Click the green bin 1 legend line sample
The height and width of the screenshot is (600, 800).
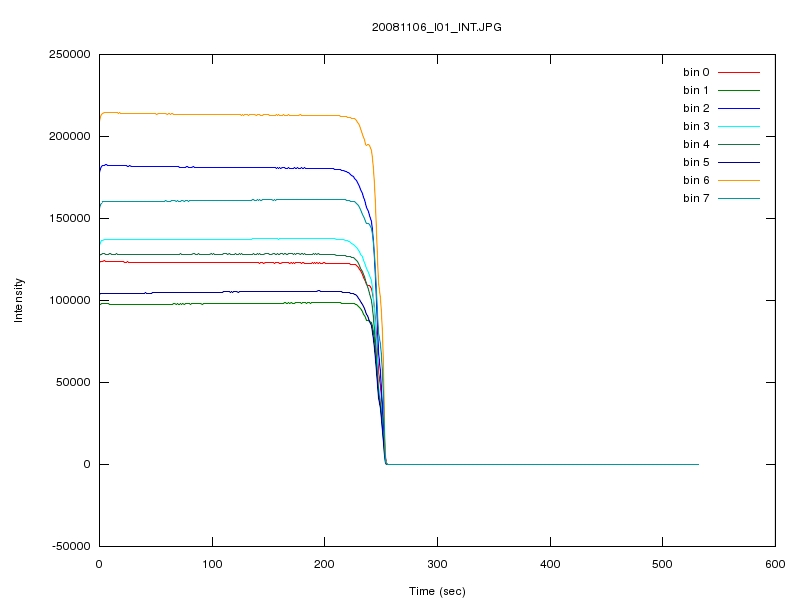pos(739,90)
